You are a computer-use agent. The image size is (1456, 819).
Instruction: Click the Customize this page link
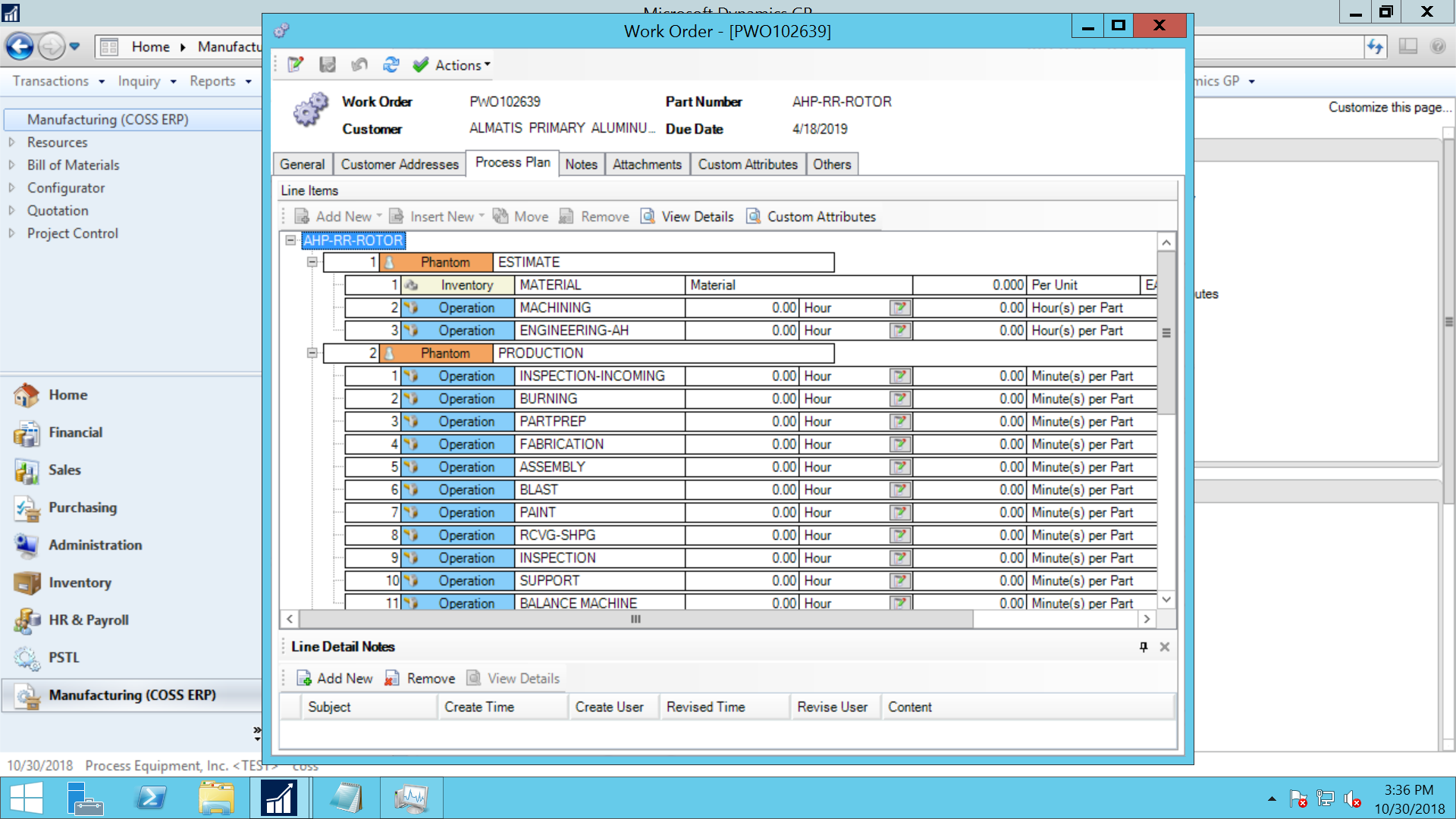coord(1389,108)
